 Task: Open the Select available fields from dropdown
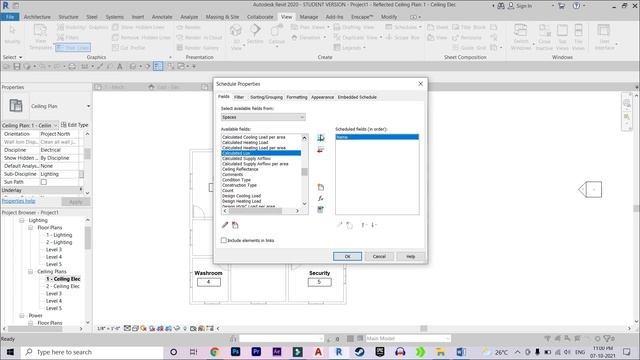coord(263,117)
